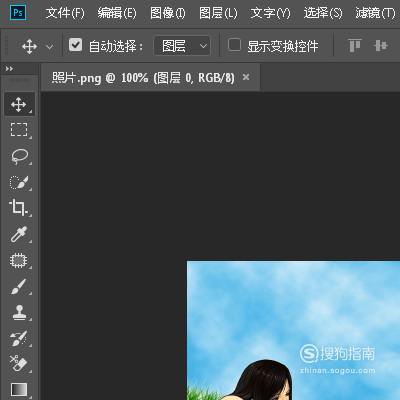This screenshot has height=400, width=400.
Task: Switch to the 照片.png document tab
Action: coord(143,78)
